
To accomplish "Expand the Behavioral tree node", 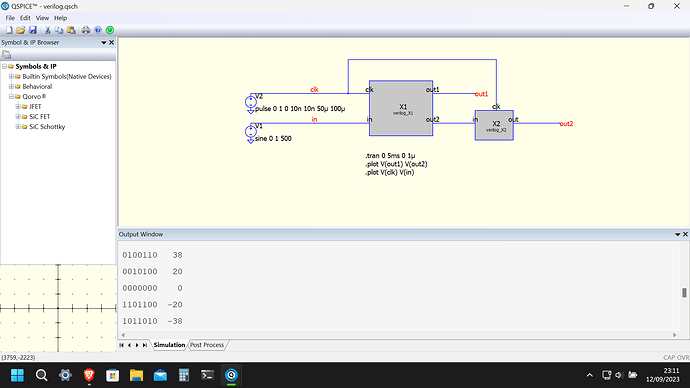I will pyautogui.click(x=11, y=87).
